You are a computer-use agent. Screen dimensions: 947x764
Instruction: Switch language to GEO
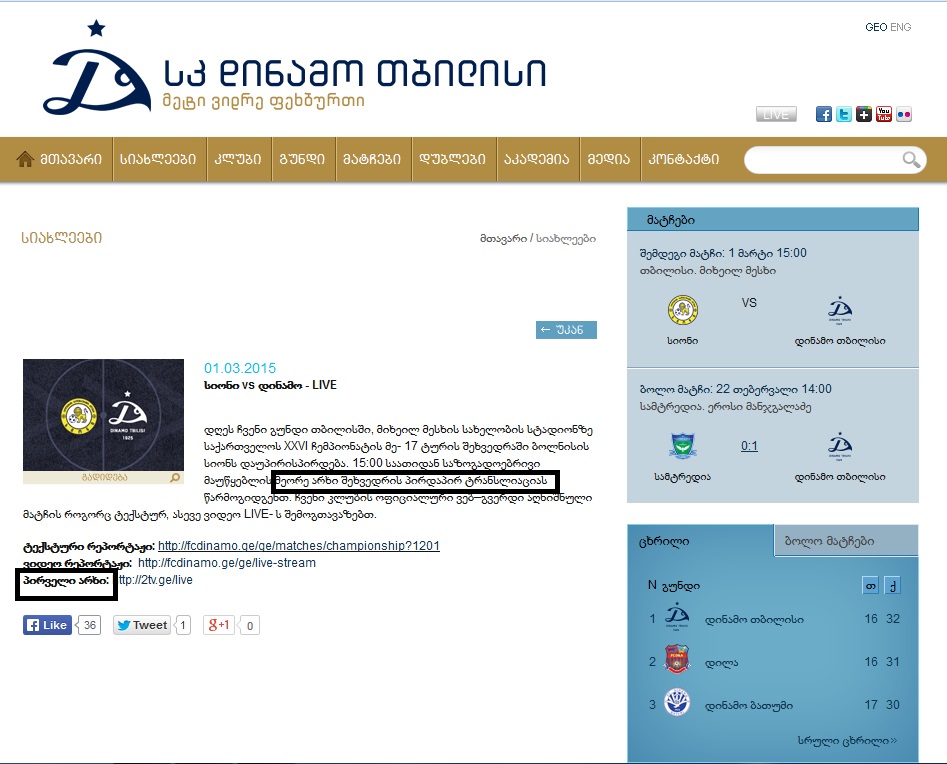tap(876, 27)
